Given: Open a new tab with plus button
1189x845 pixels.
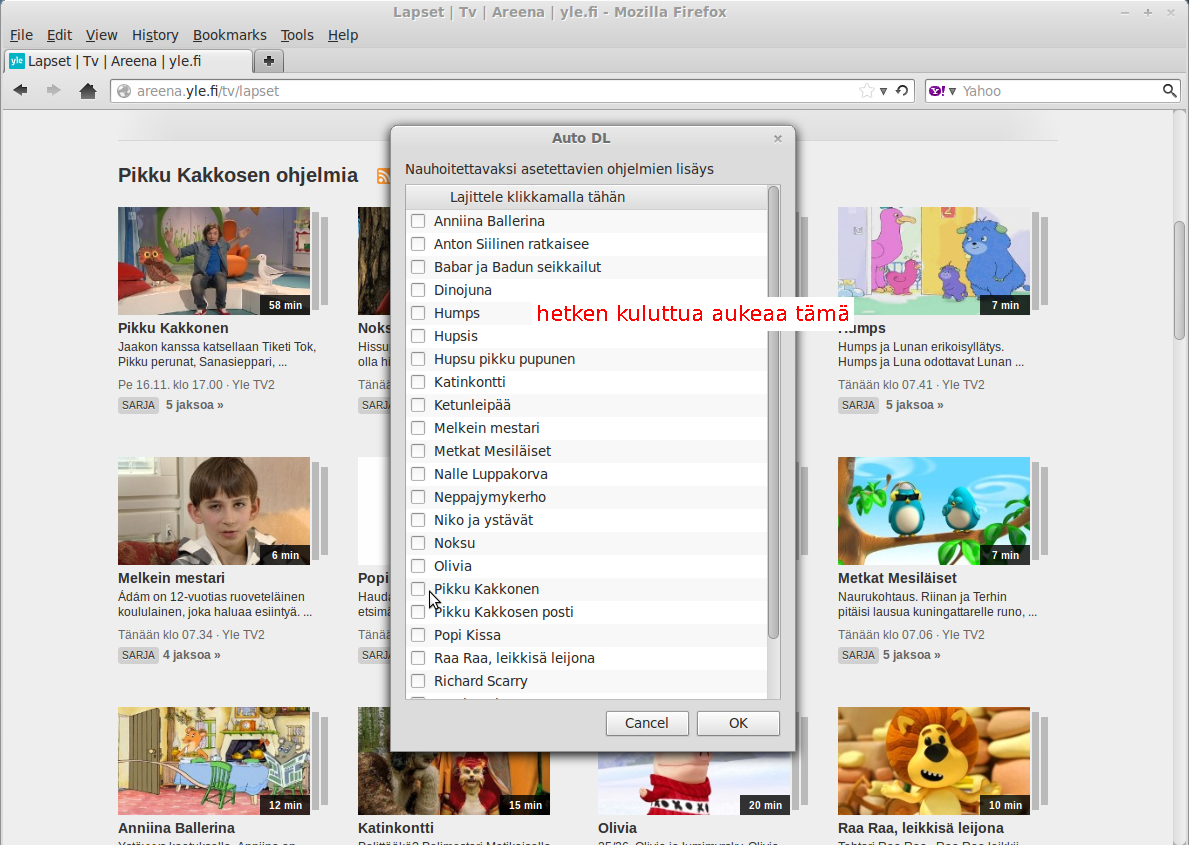Looking at the screenshot, I should [x=269, y=61].
